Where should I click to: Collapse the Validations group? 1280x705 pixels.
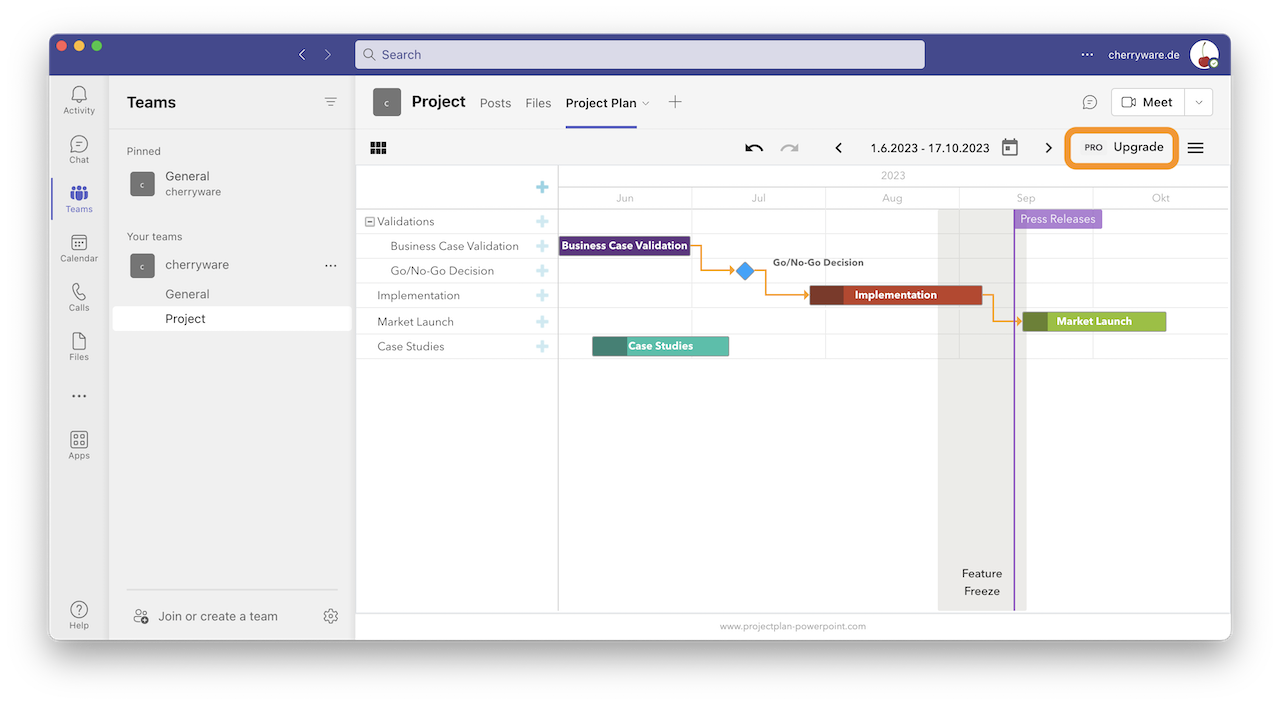click(x=370, y=222)
